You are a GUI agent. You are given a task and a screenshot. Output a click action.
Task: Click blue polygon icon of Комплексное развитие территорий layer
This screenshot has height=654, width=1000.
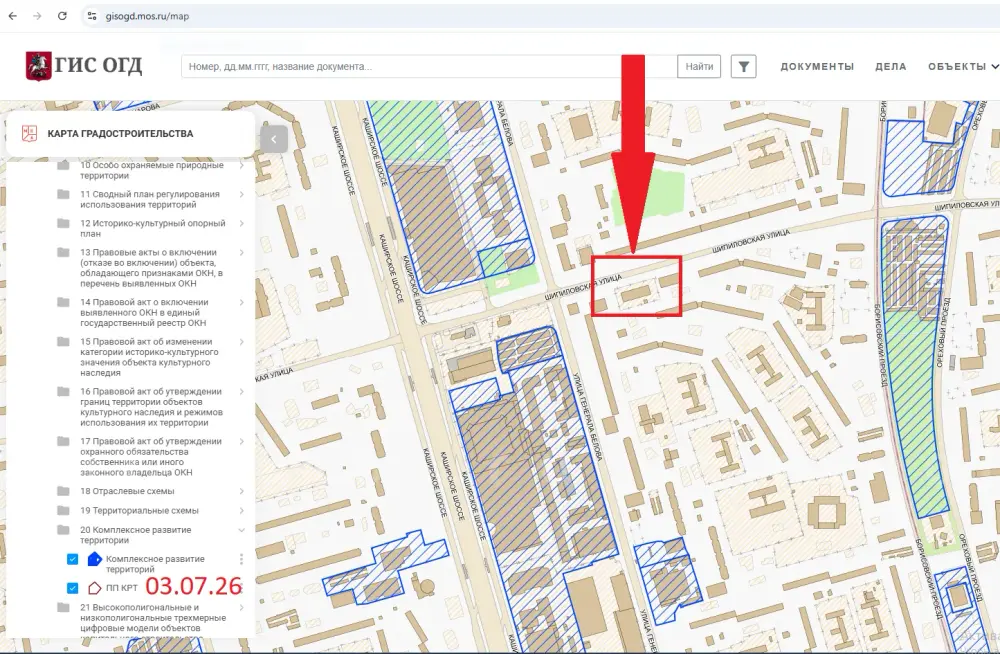[94, 559]
